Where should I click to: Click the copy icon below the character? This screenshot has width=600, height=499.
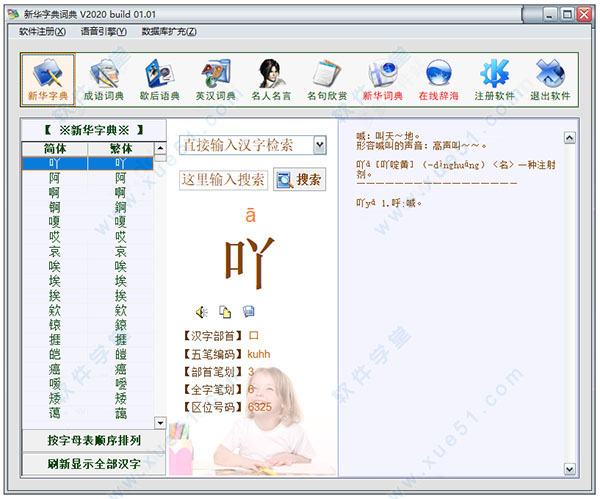[x=225, y=312]
